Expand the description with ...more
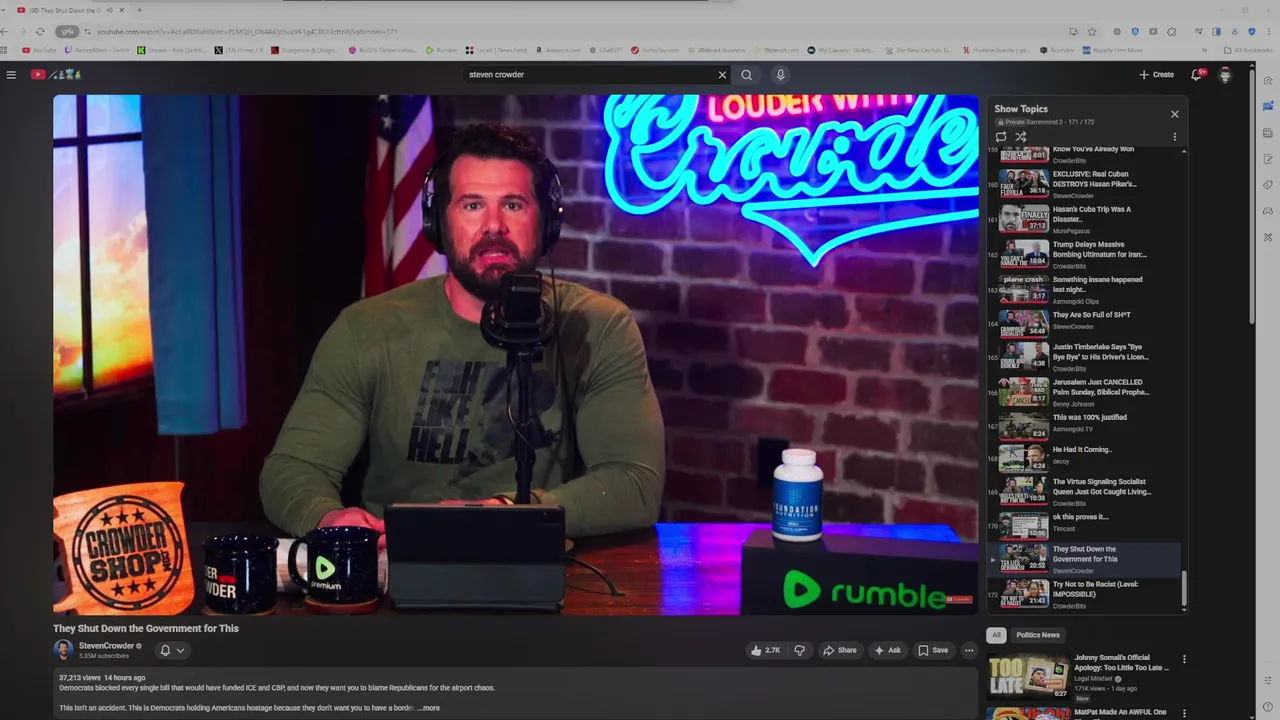The width and height of the screenshot is (1280, 720). 428,708
